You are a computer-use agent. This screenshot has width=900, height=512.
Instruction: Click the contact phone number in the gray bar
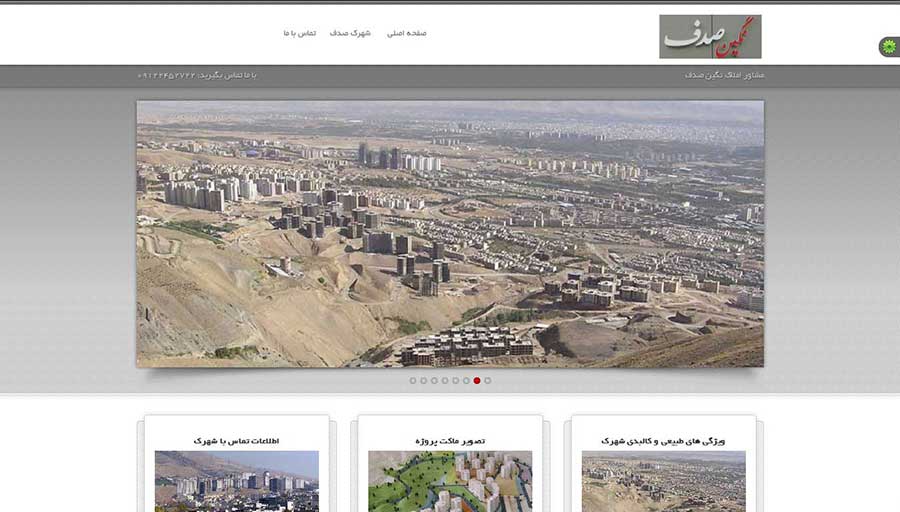pos(197,76)
